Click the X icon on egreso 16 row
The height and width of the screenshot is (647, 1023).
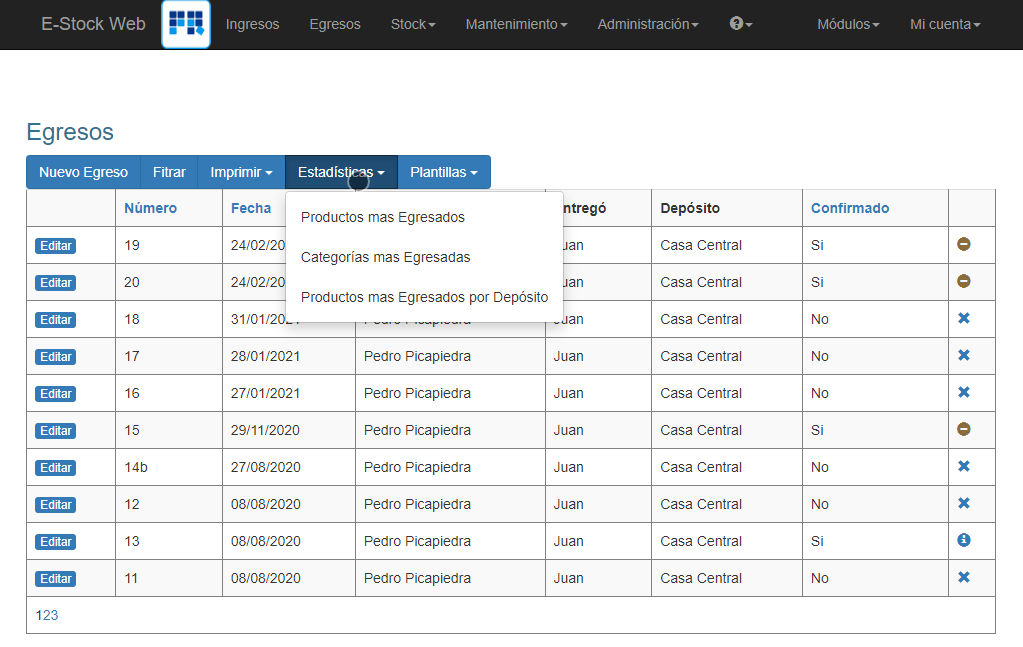point(963,392)
